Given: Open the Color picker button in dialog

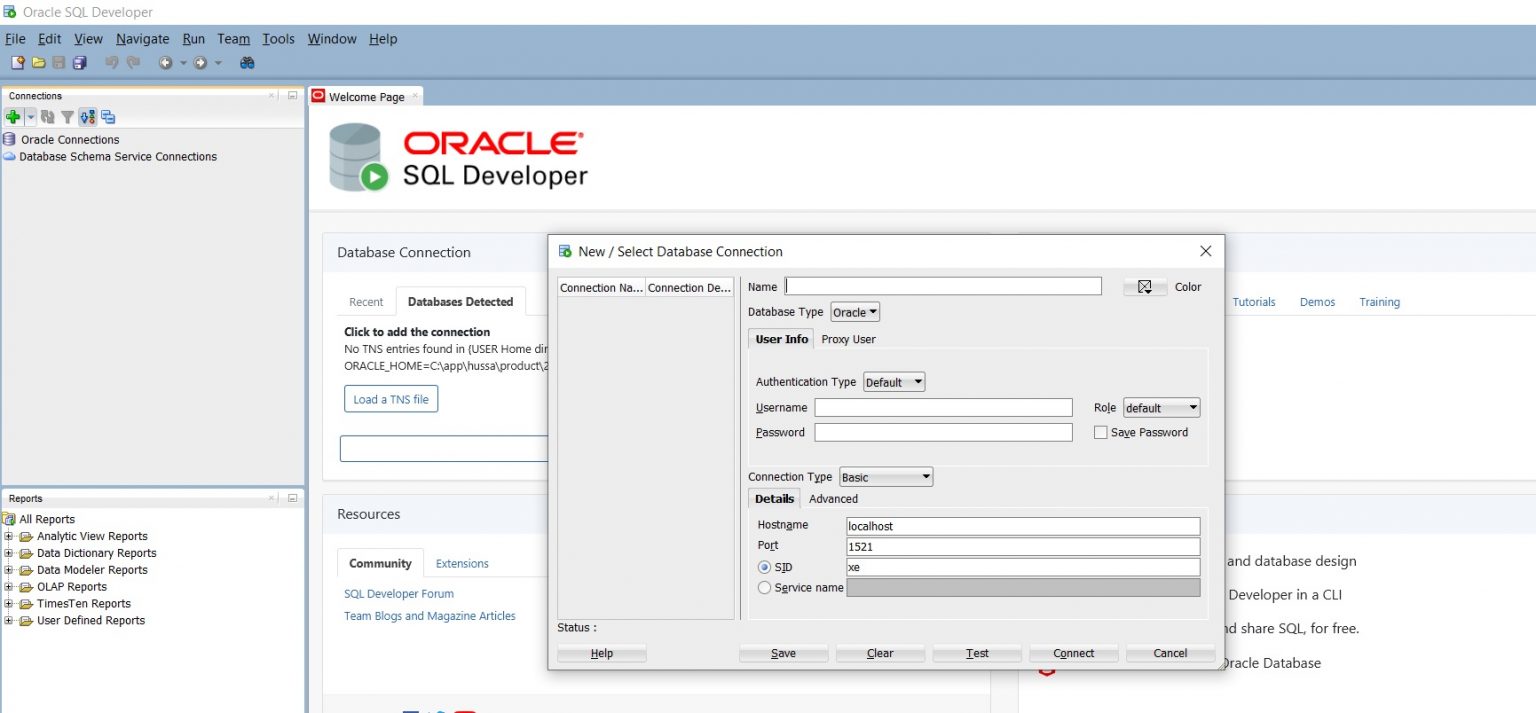Looking at the screenshot, I should coord(1145,287).
